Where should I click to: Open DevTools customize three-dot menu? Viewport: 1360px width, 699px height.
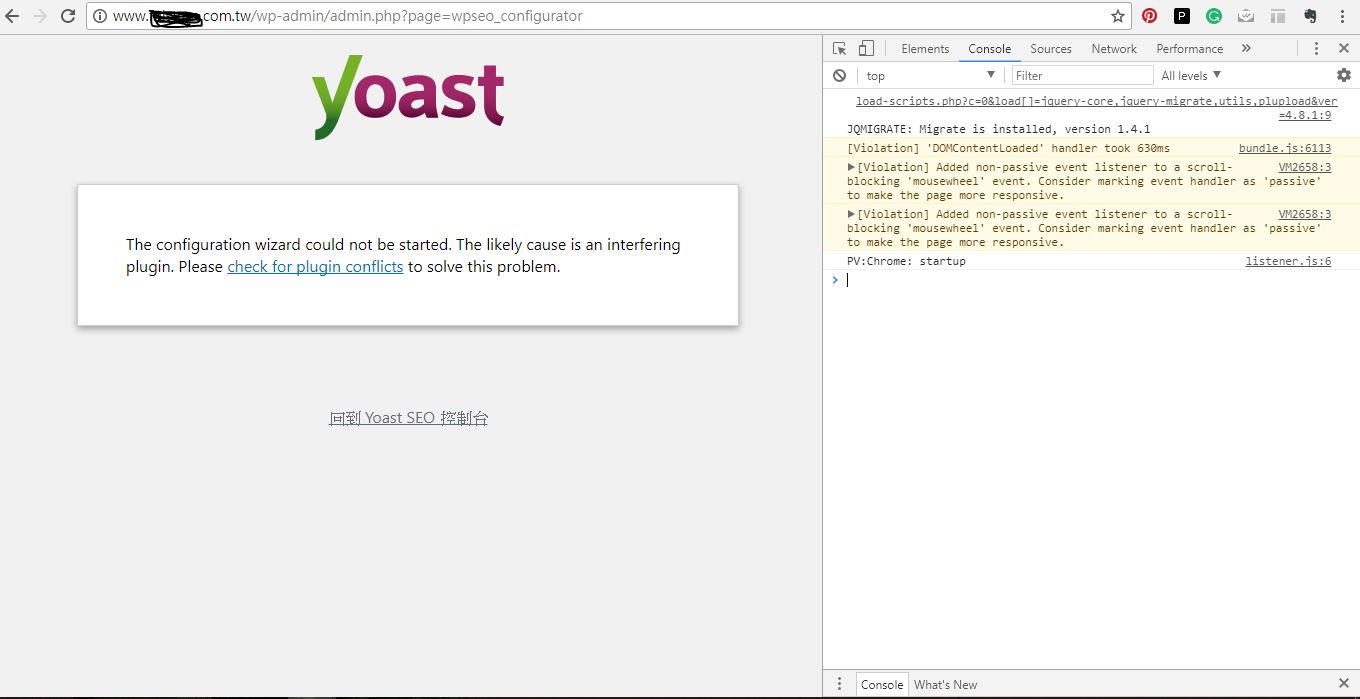[x=1316, y=48]
